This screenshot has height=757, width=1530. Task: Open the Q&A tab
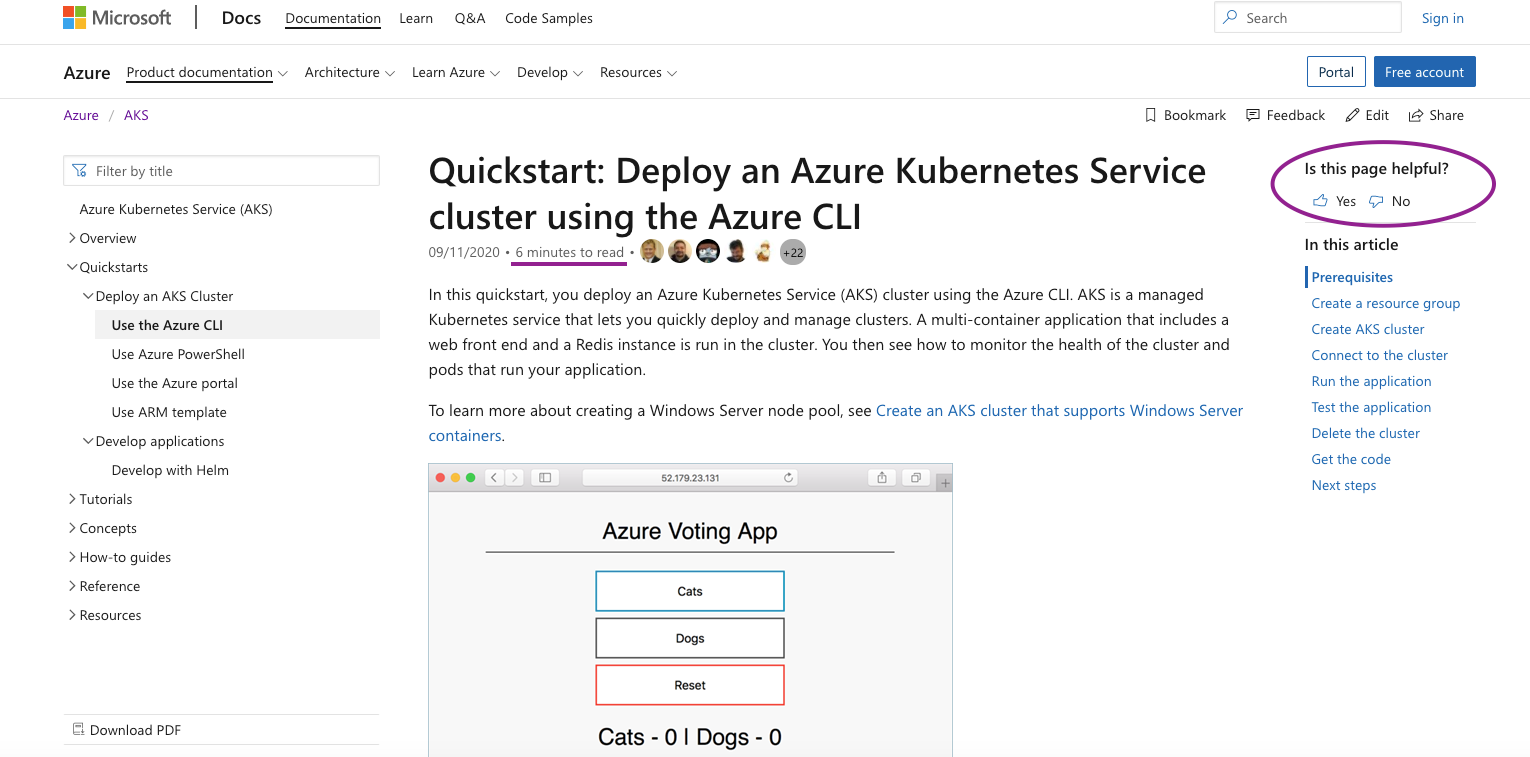pos(470,18)
